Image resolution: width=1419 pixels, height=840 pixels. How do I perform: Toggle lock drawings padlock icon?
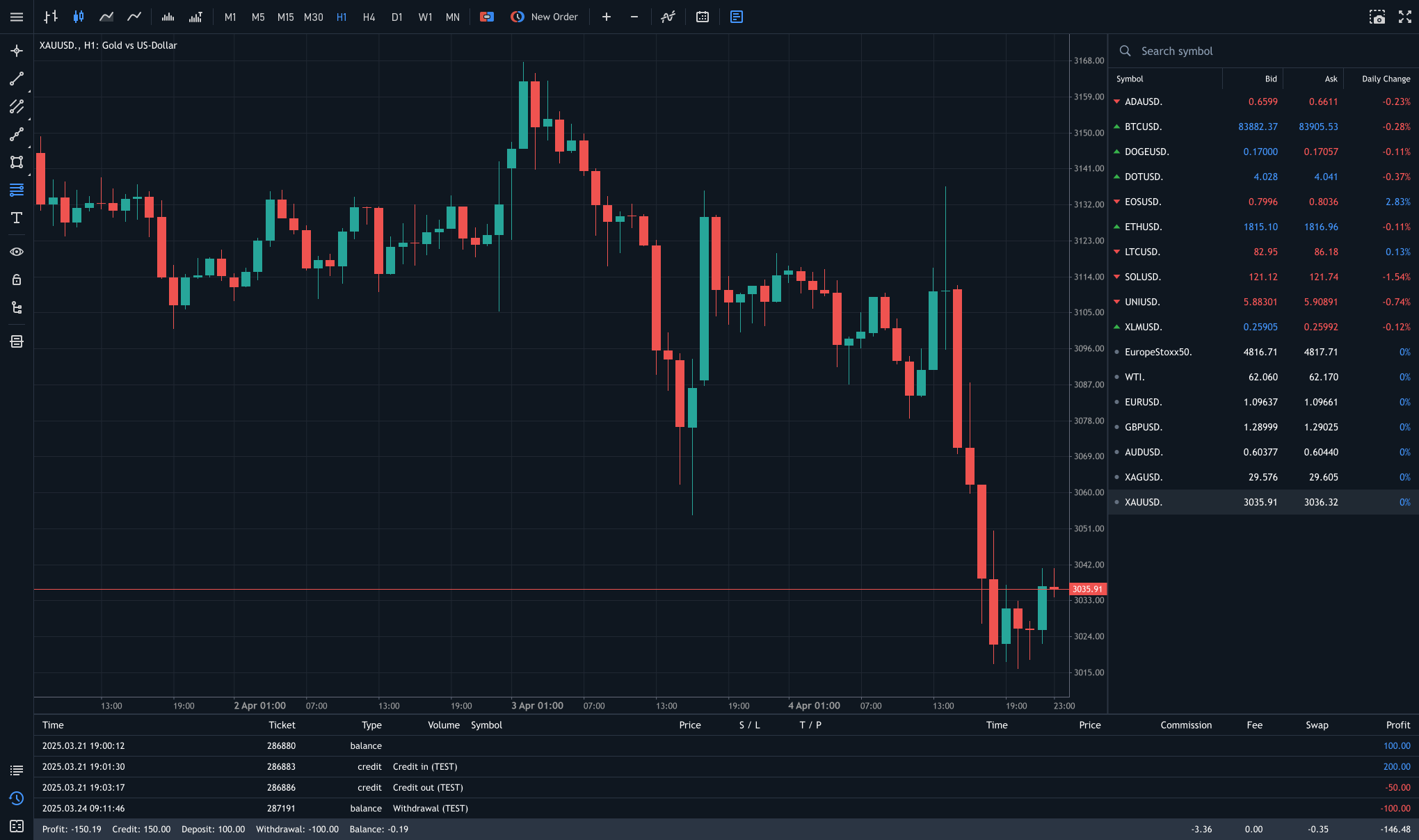(17, 280)
